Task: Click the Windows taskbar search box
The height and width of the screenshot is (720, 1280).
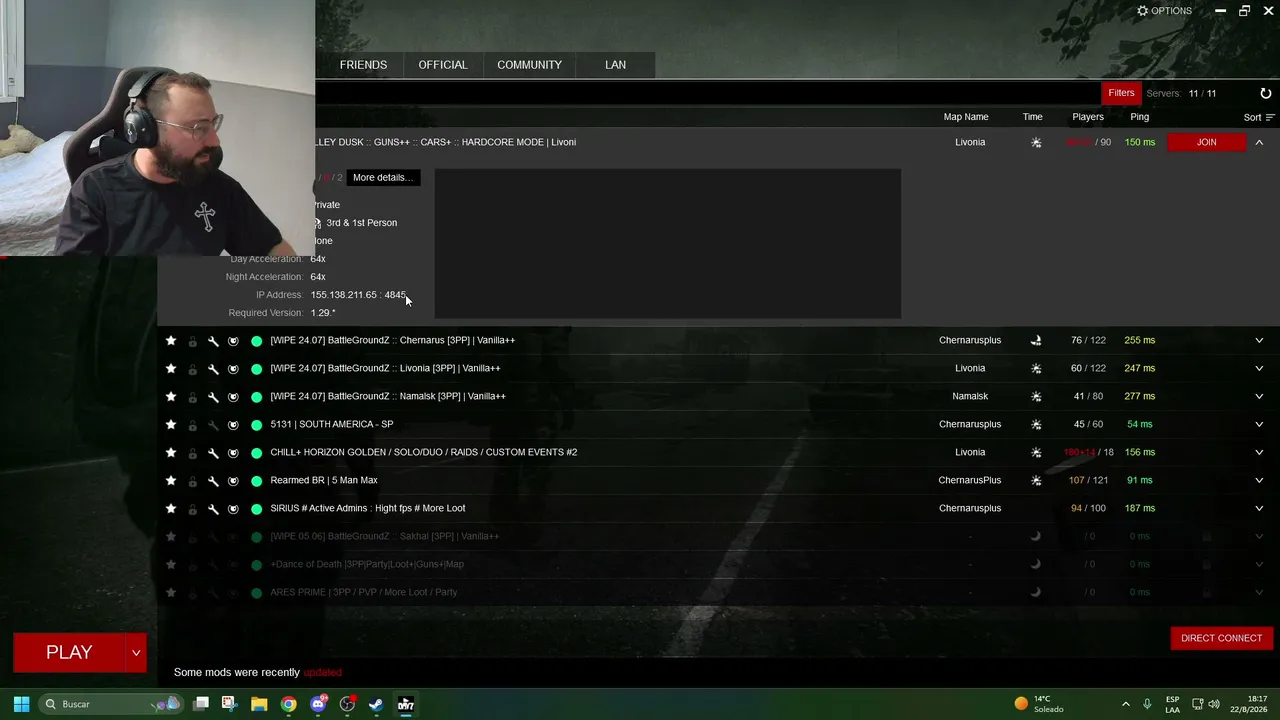Action: coord(111,704)
